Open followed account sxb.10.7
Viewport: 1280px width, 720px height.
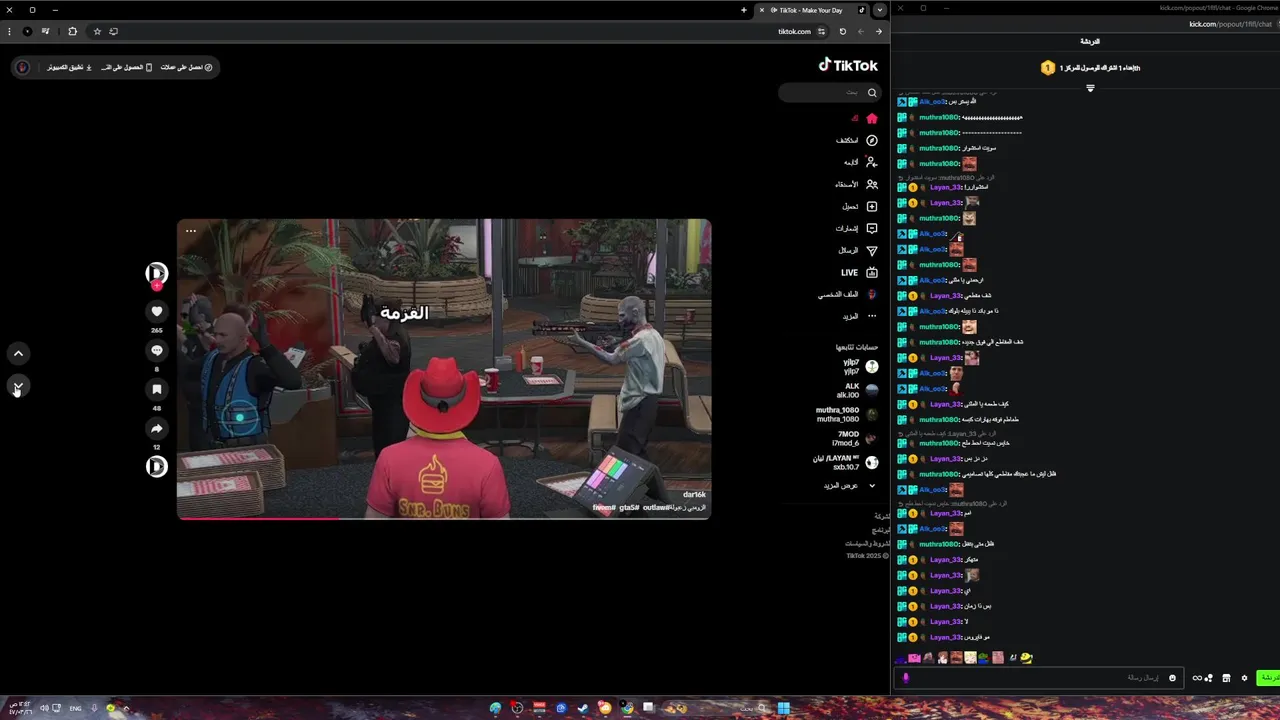(844, 463)
